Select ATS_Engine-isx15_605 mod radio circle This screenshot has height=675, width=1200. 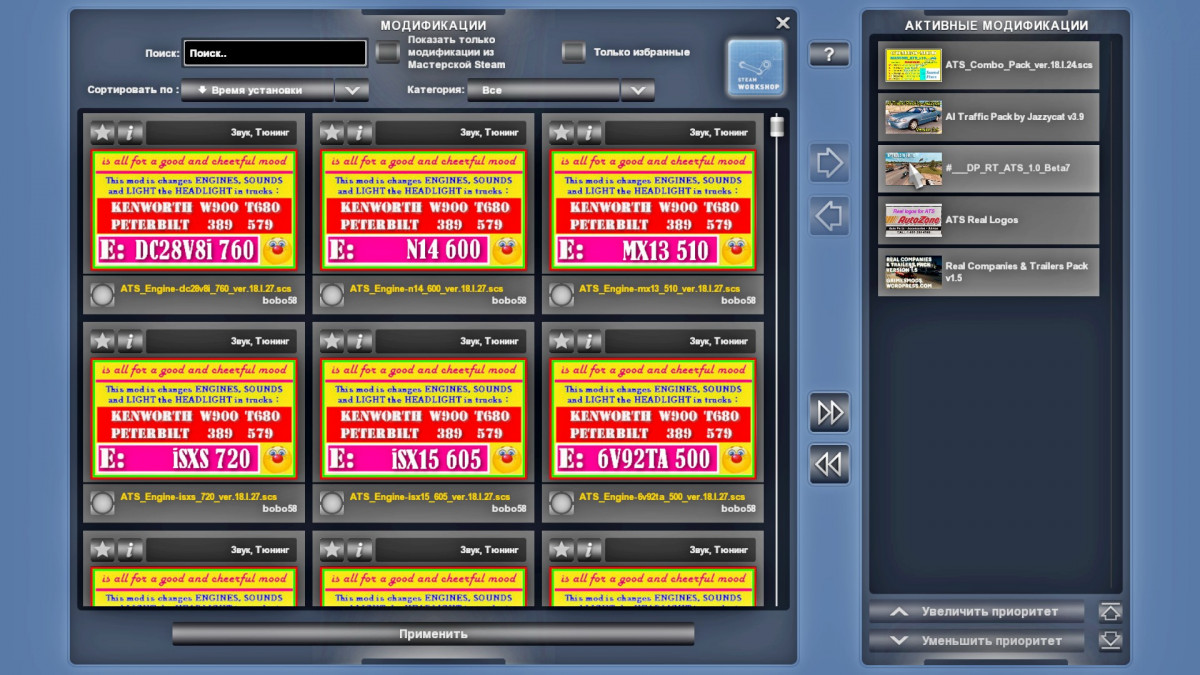(x=332, y=503)
